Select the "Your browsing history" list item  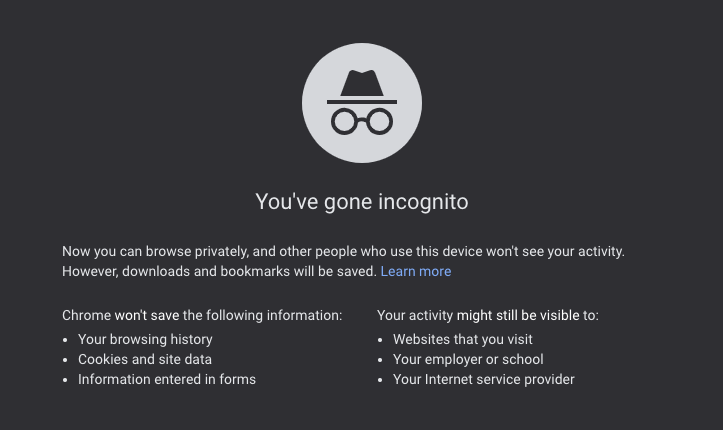[x=145, y=339]
